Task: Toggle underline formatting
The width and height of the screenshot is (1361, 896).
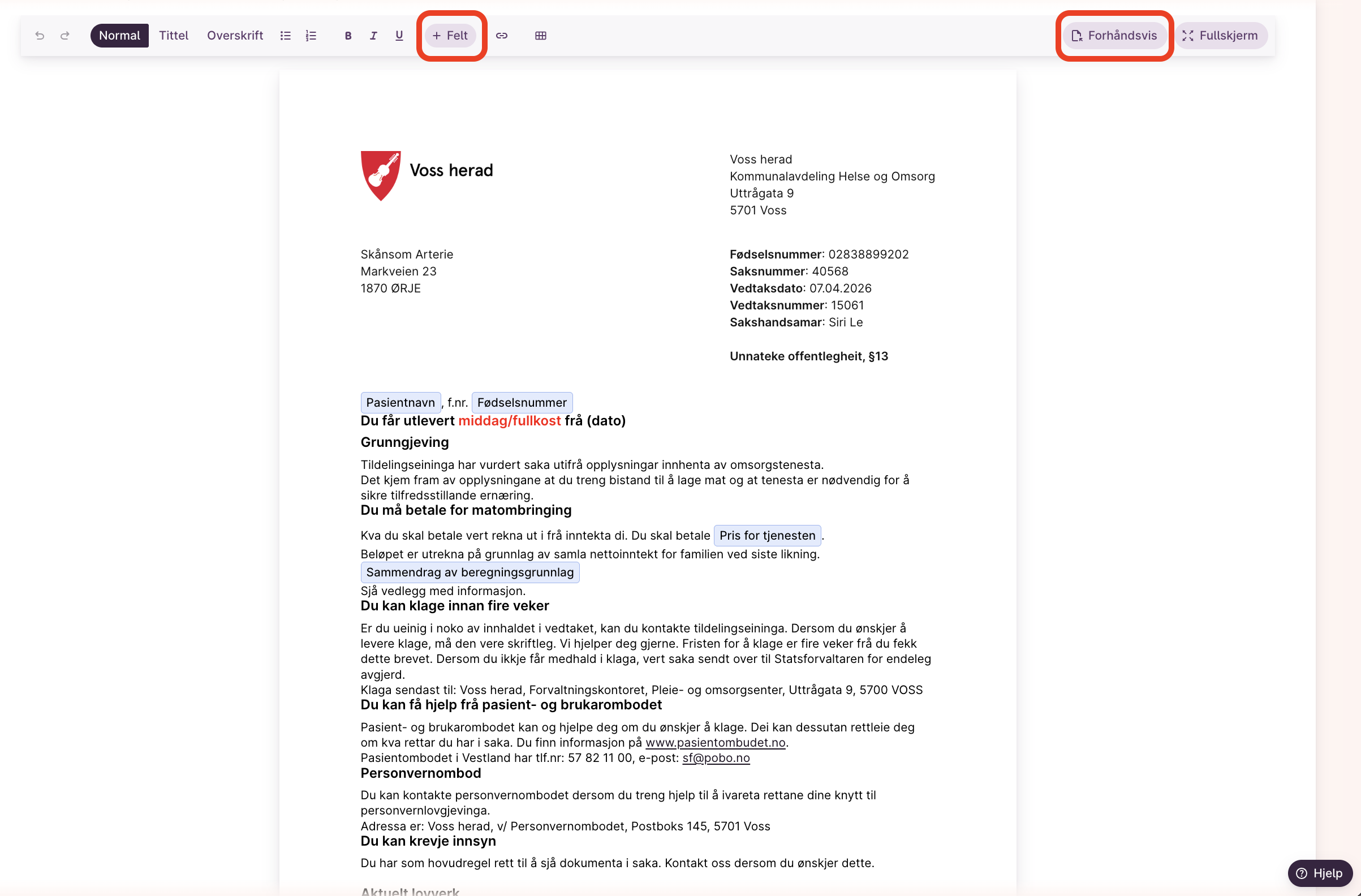Action: click(399, 36)
